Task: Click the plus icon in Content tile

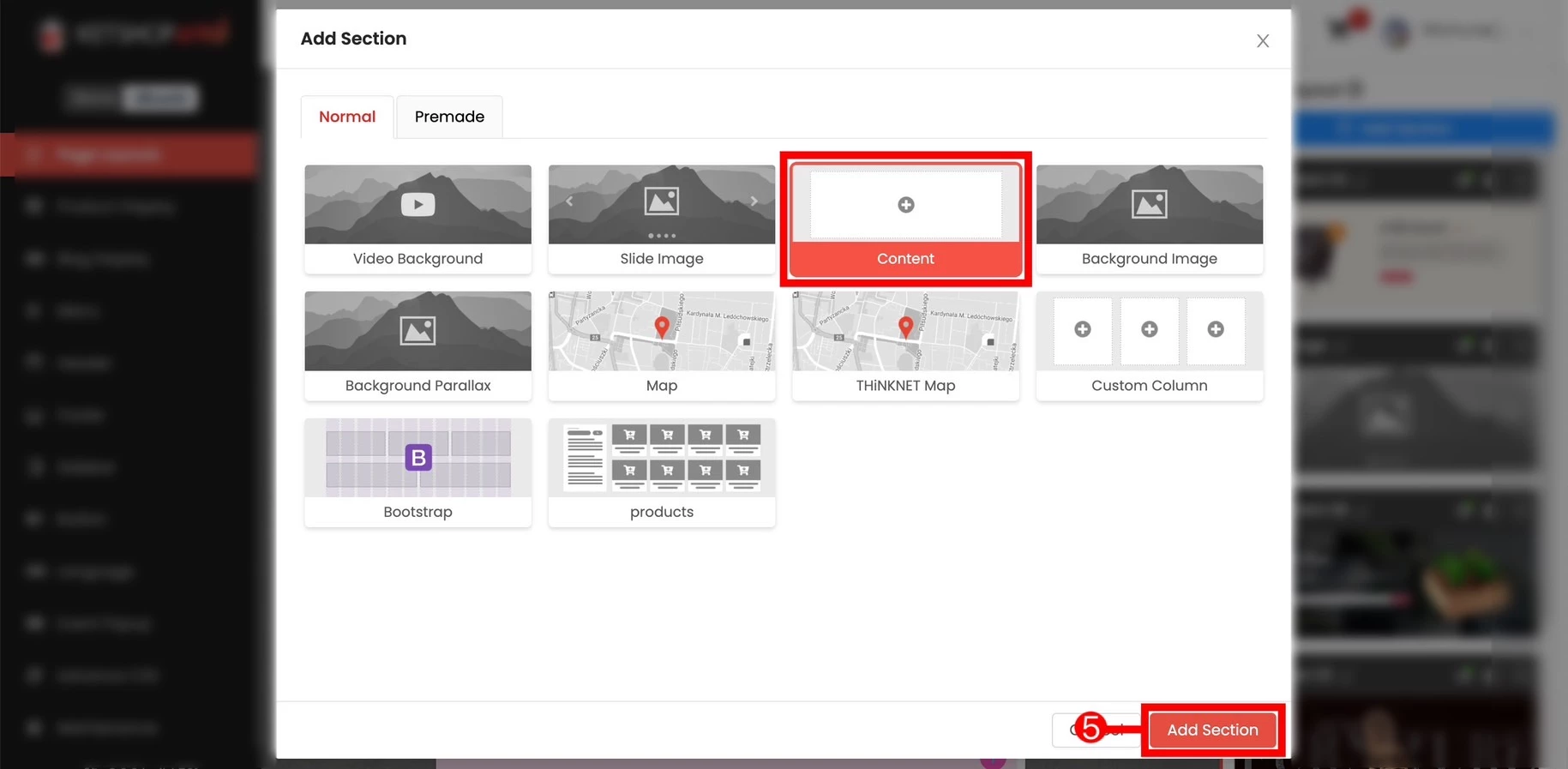Action: (905, 205)
